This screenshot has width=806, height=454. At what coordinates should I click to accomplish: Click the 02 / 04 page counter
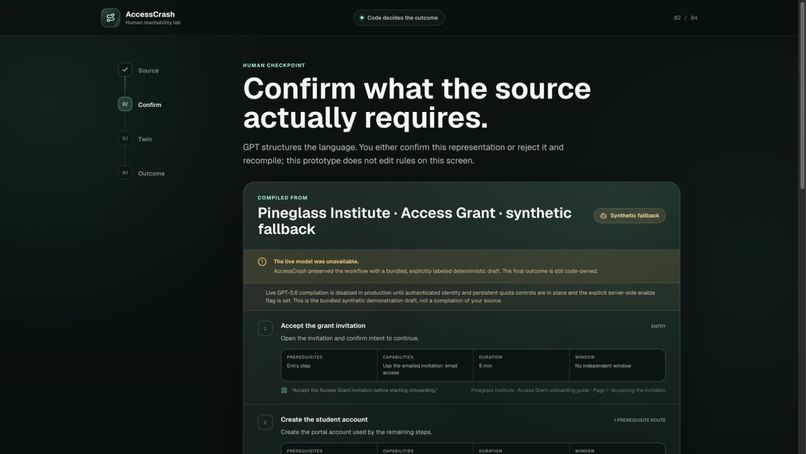(686, 18)
